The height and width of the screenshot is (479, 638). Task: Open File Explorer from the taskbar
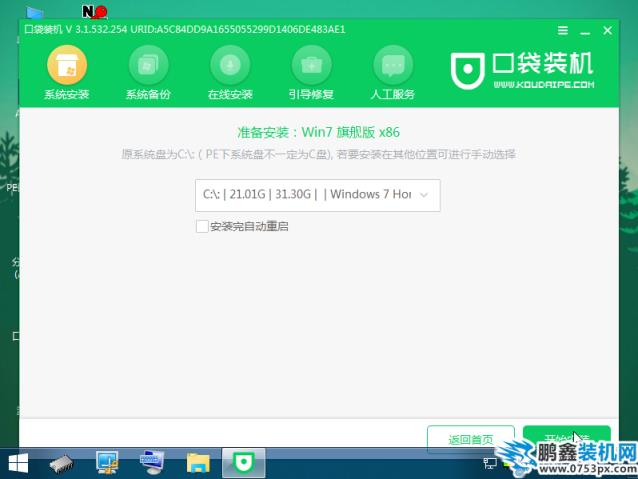point(198,463)
